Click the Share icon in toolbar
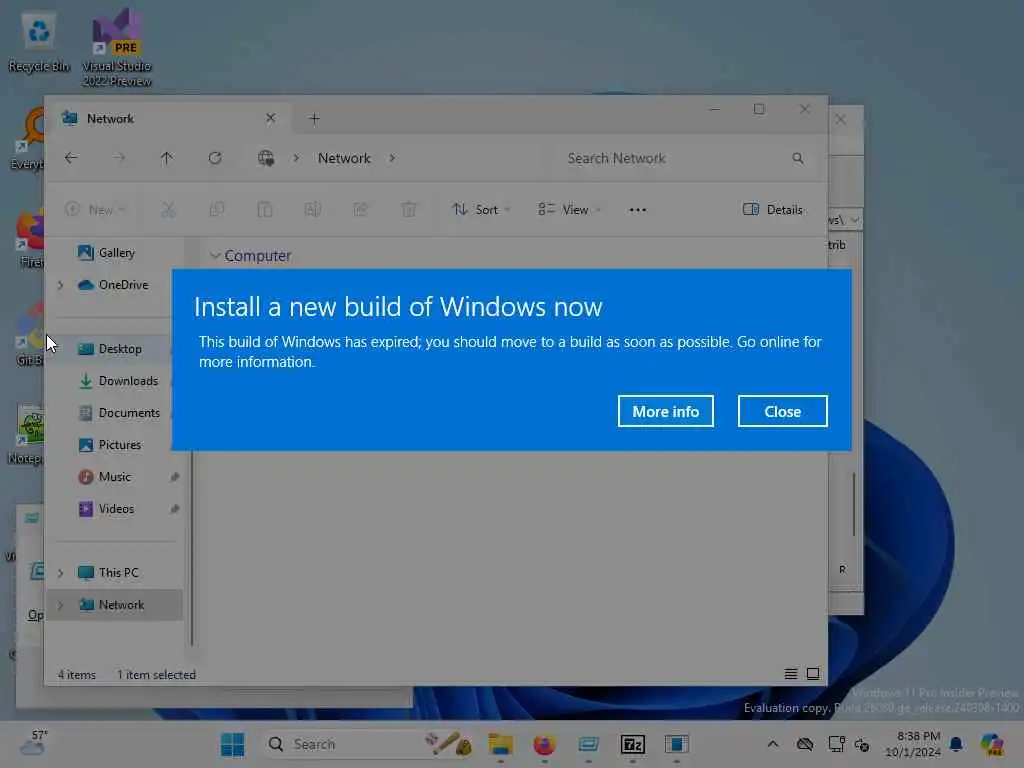Screen dimensions: 1024x768 click(x=360, y=210)
